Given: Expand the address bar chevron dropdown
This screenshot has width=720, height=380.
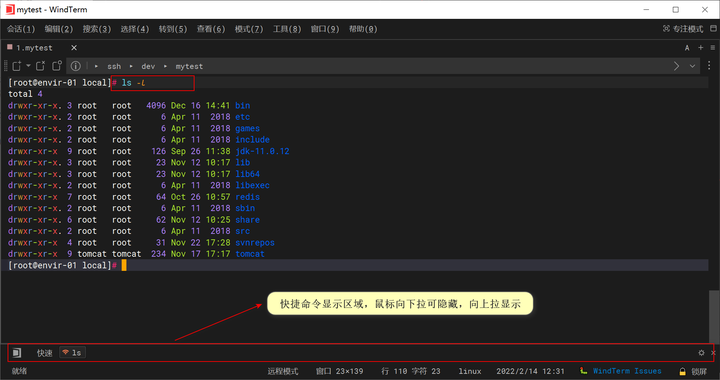Looking at the screenshot, I should 692,66.
